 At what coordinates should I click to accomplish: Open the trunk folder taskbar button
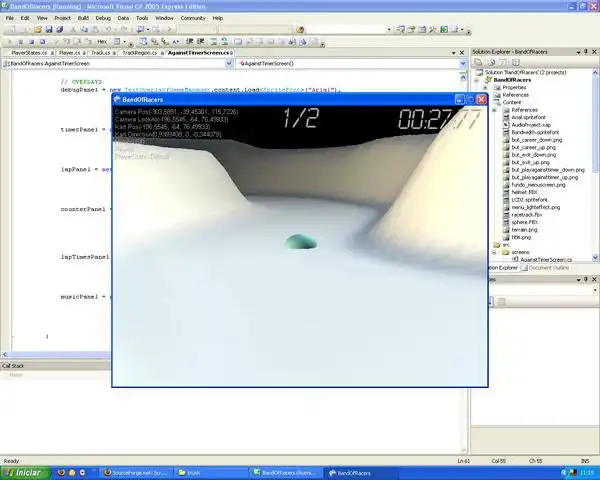point(210,473)
